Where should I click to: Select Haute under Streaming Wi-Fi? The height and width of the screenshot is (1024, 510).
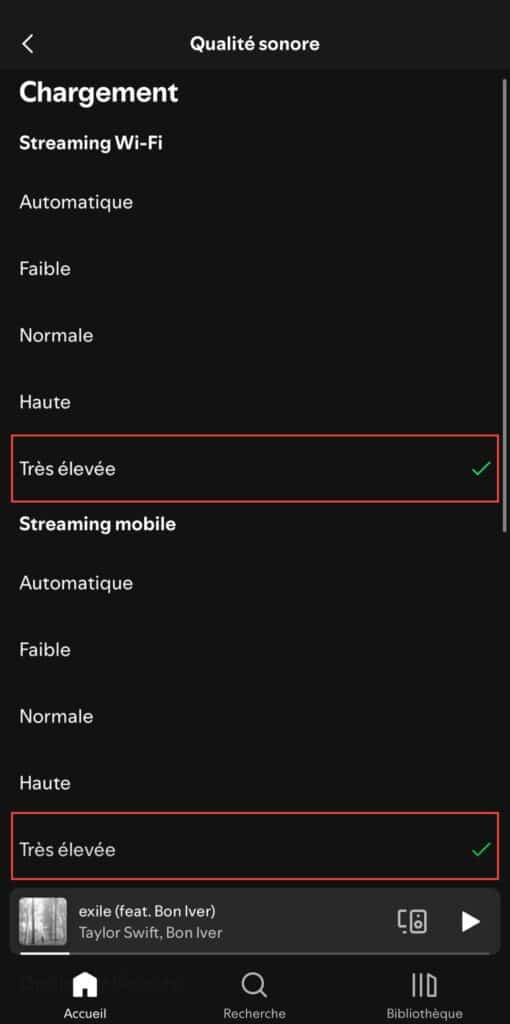coord(255,402)
